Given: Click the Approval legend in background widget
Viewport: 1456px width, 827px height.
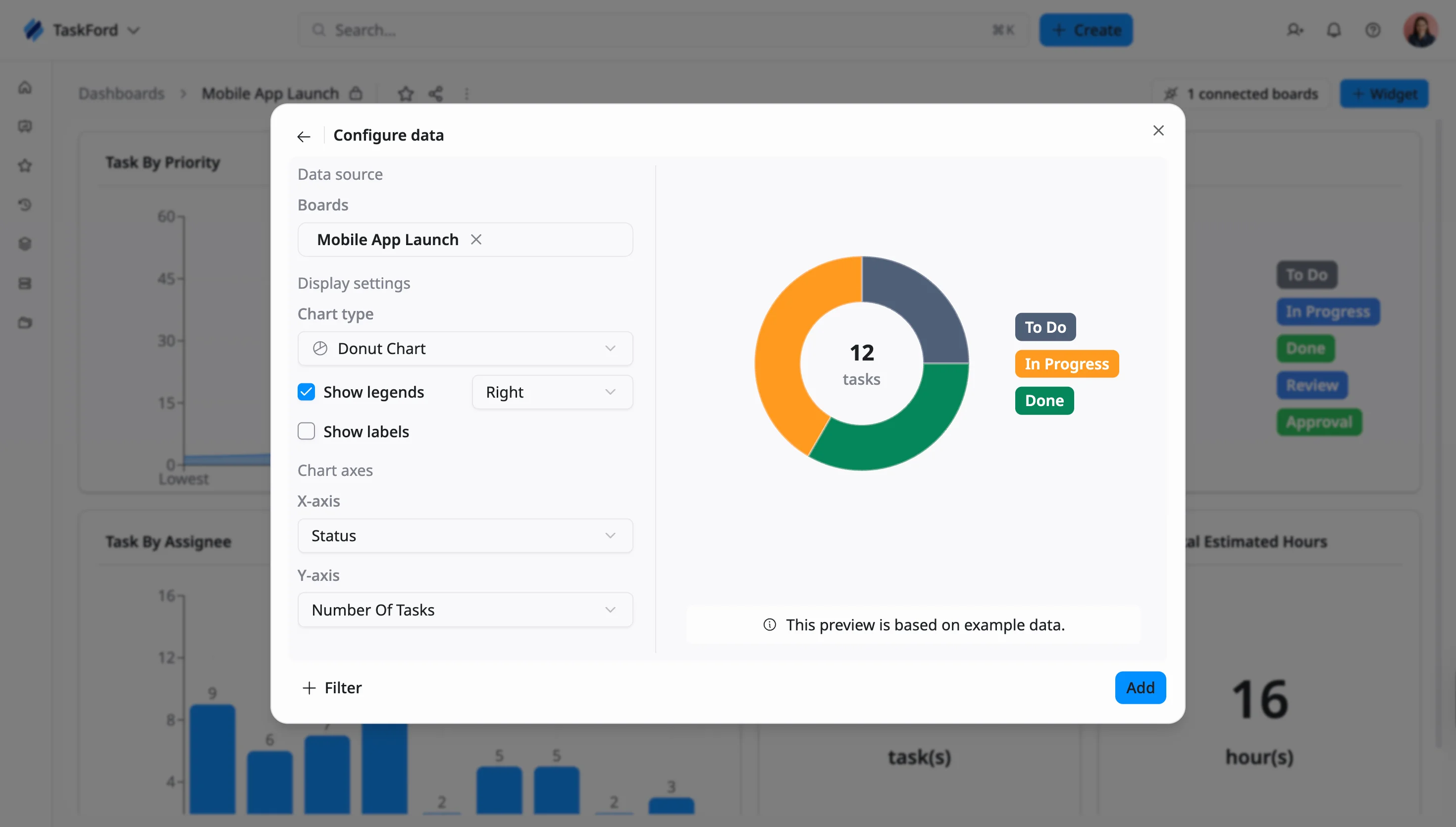Looking at the screenshot, I should pos(1319,422).
